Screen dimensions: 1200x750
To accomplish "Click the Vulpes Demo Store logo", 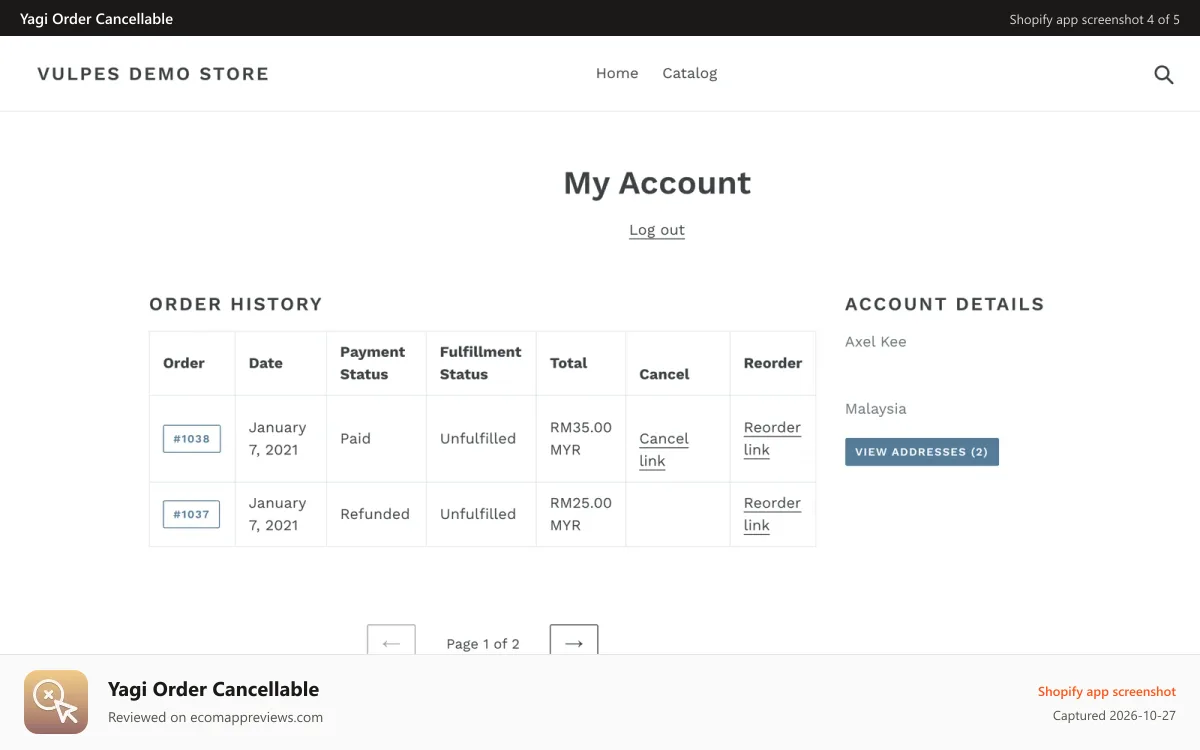I will coord(153,74).
